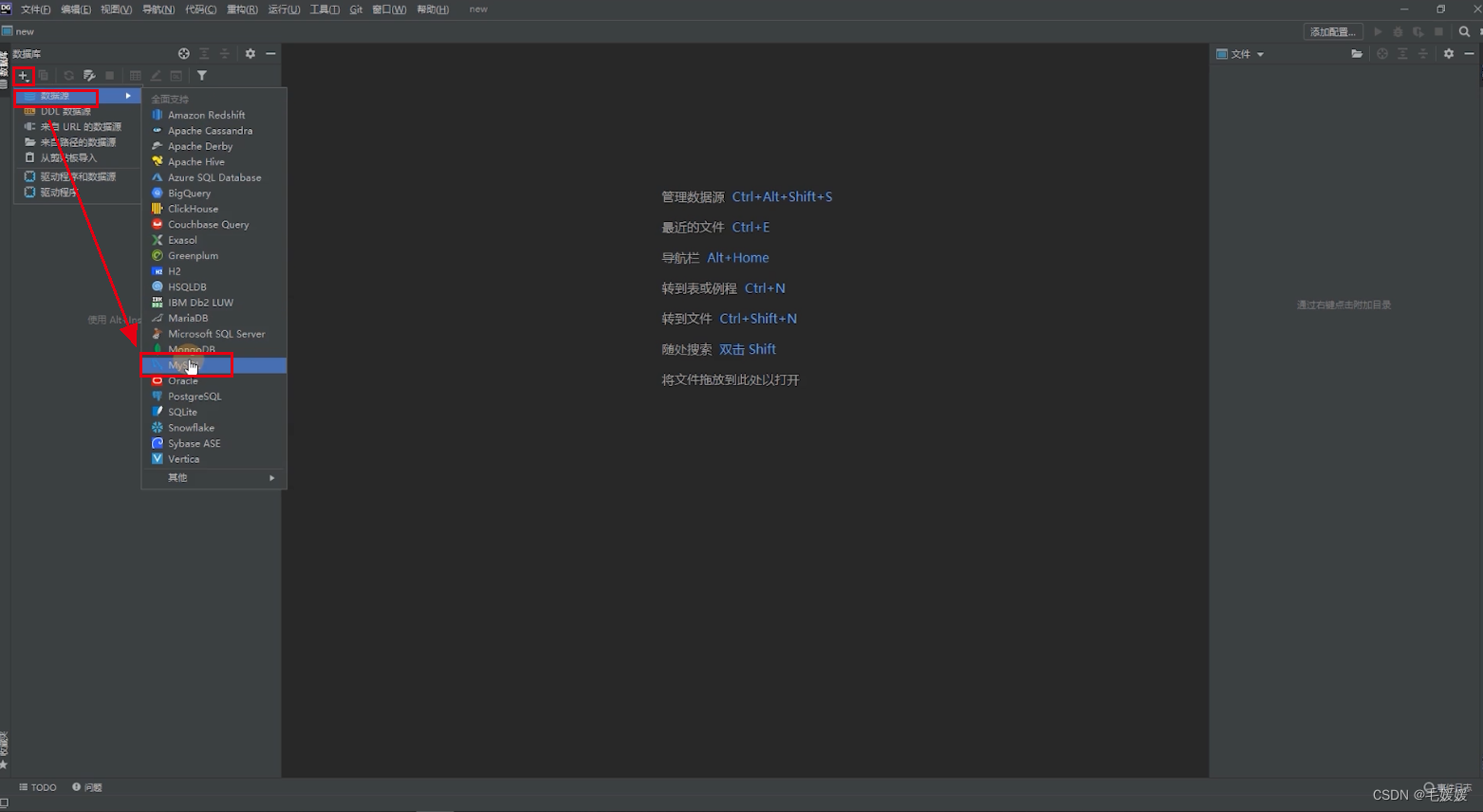Click the search magnifier in top toolbar
The image size is (1483, 812).
click(1464, 32)
